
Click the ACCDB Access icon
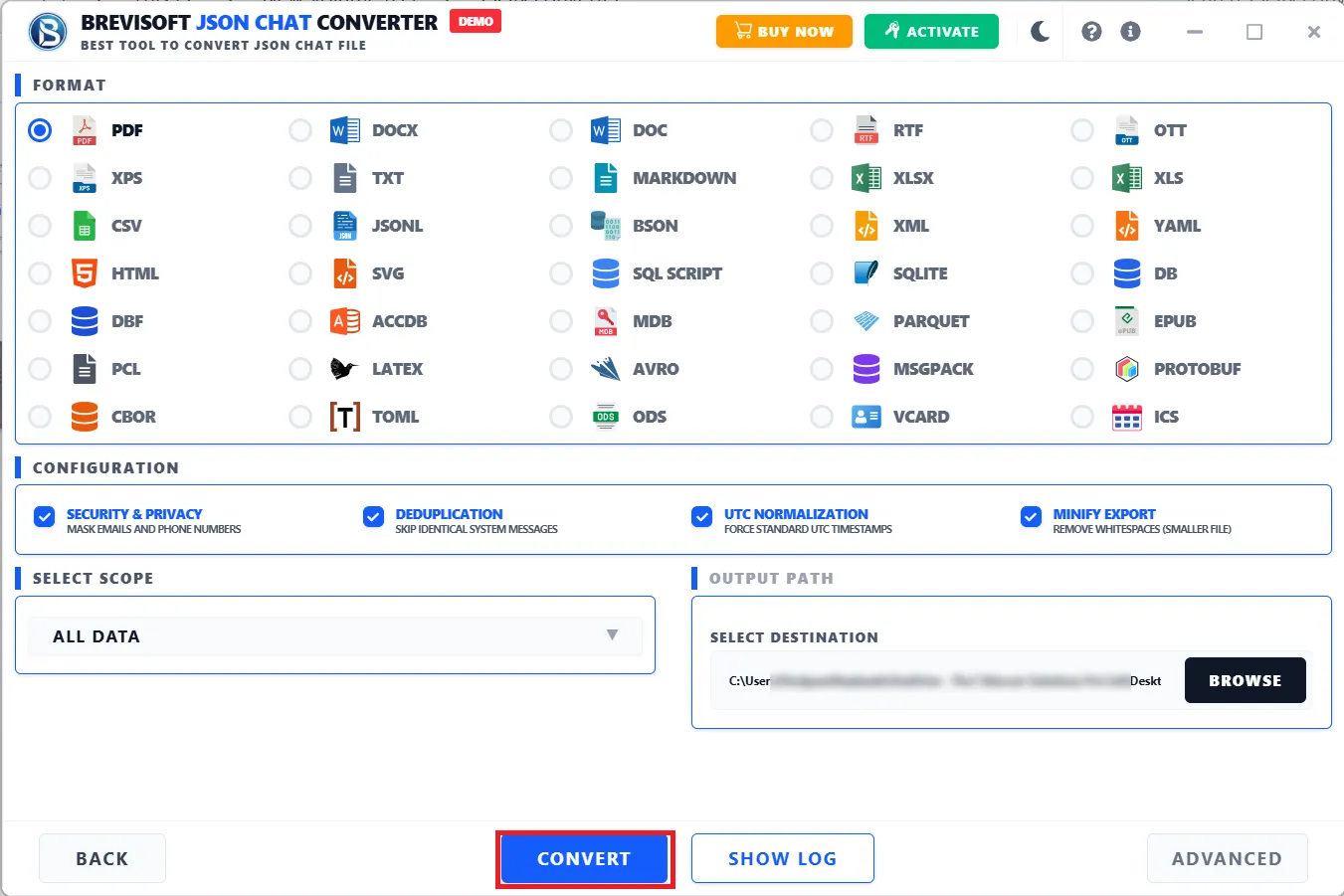click(x=345, y=321)
